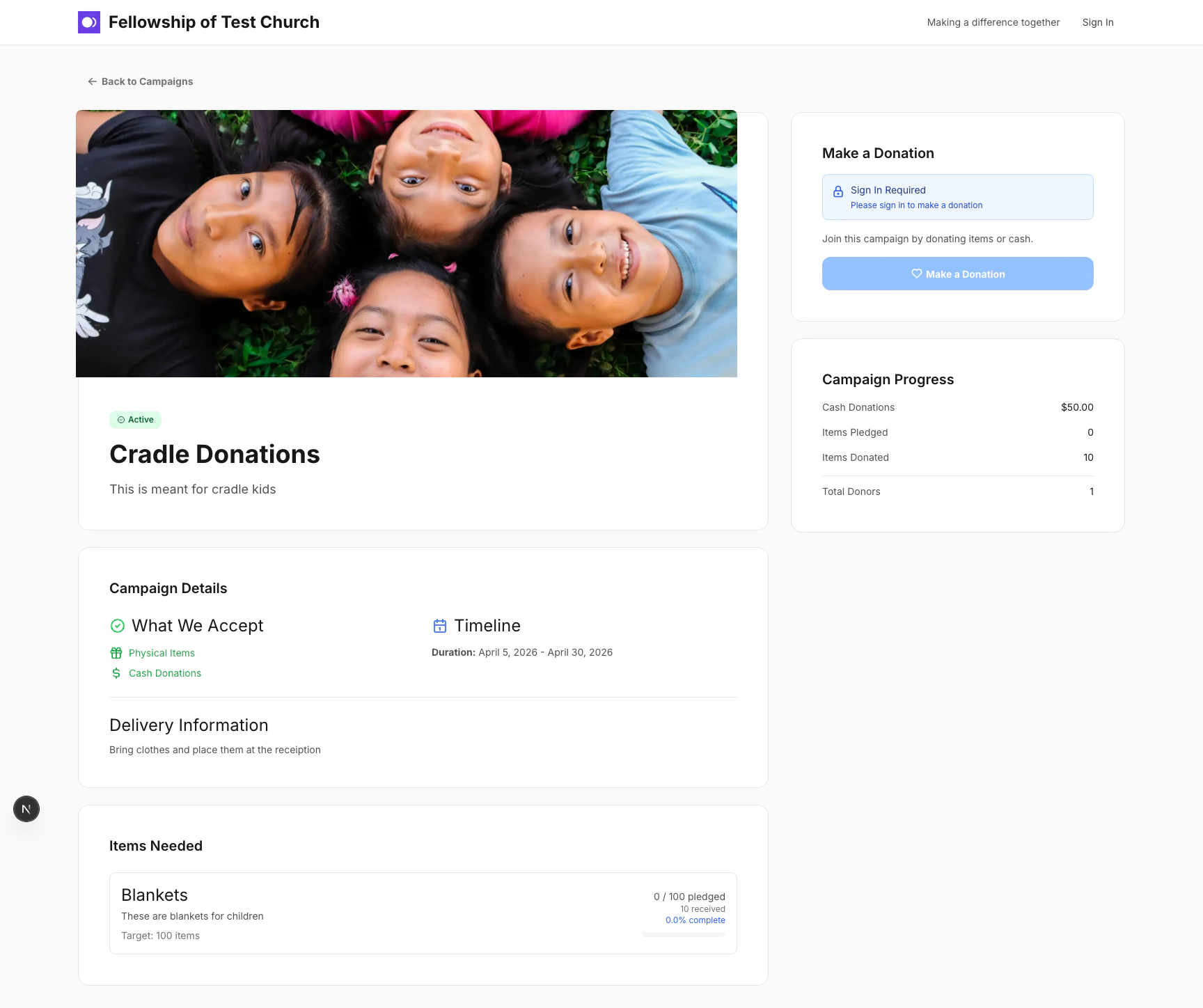Open the Next.js dev tools badge

(26, 809)
